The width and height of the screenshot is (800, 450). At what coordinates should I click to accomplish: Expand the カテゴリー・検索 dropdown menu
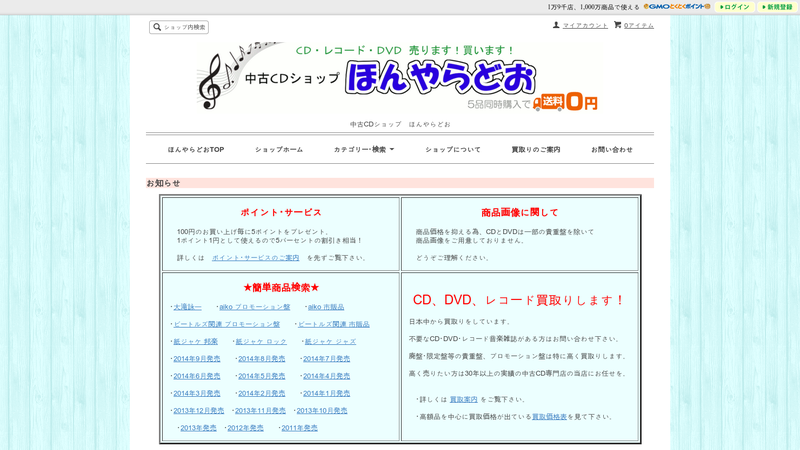tap(364, 149)
